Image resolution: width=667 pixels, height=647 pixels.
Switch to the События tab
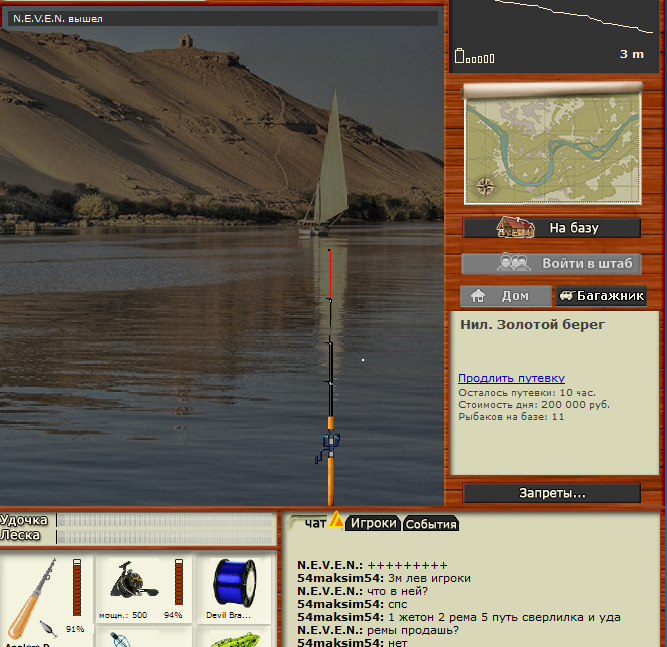pos(431,524)
